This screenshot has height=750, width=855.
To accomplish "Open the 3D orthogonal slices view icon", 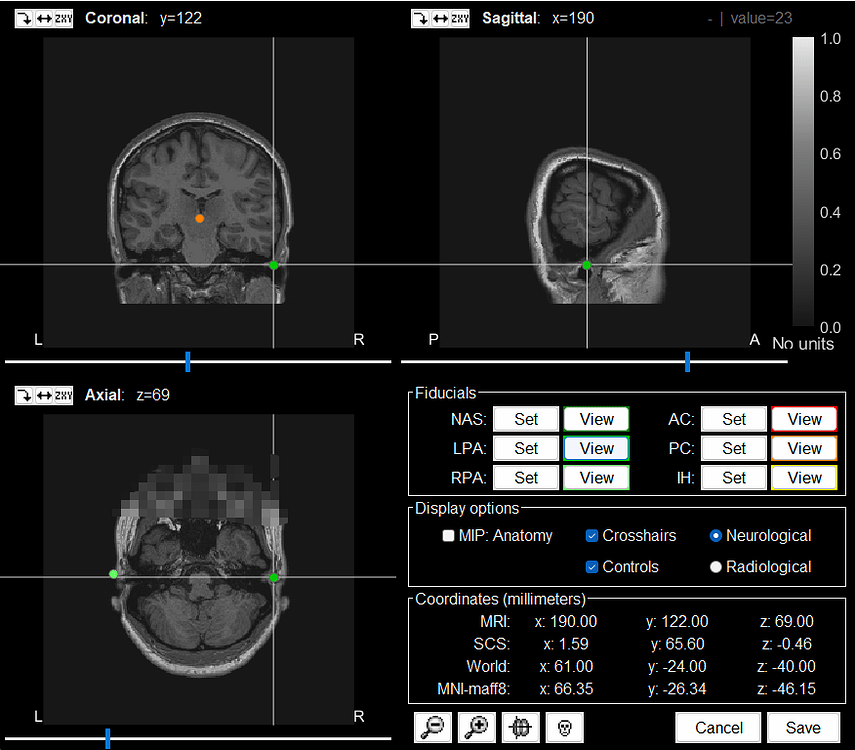I will click(521, 727).
